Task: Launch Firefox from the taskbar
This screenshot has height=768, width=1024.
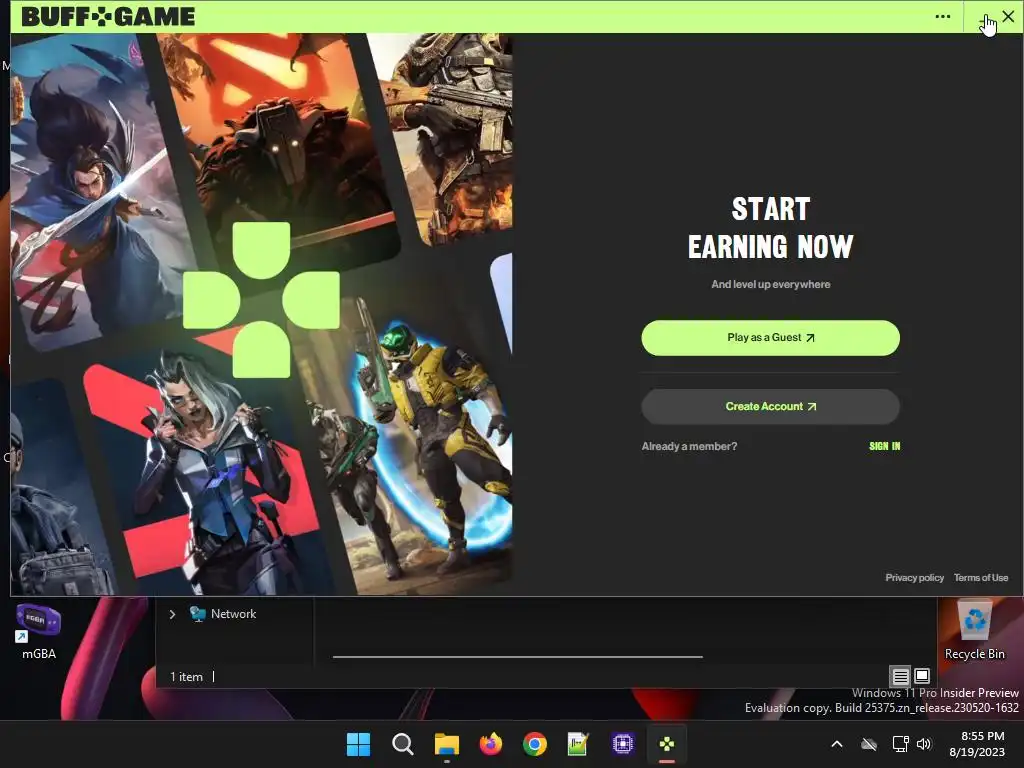Action: (490, 744)
